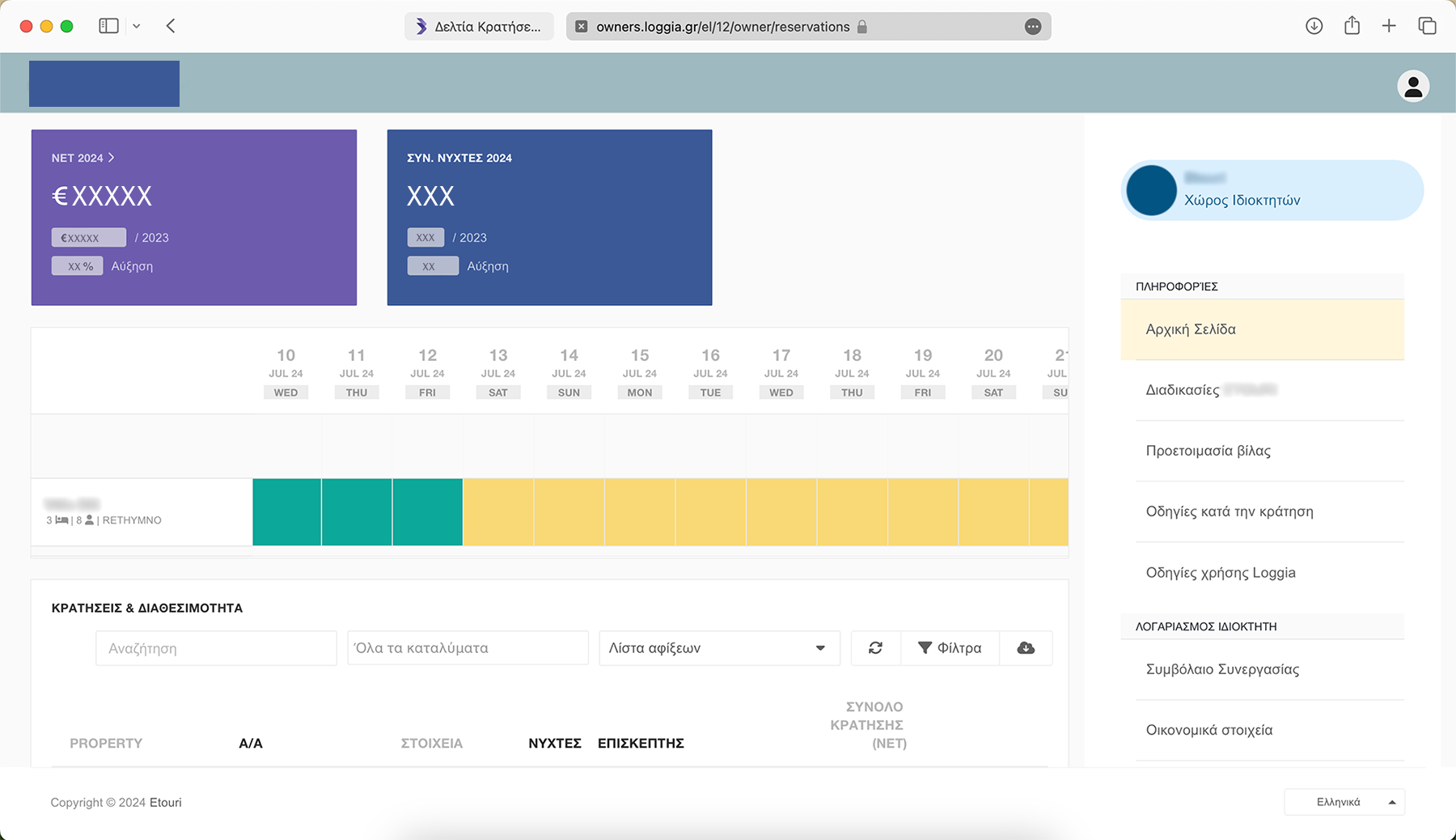Open the Ελληνικά language dropdown
Screen dimensions: 1456x840
point(1344,802)
